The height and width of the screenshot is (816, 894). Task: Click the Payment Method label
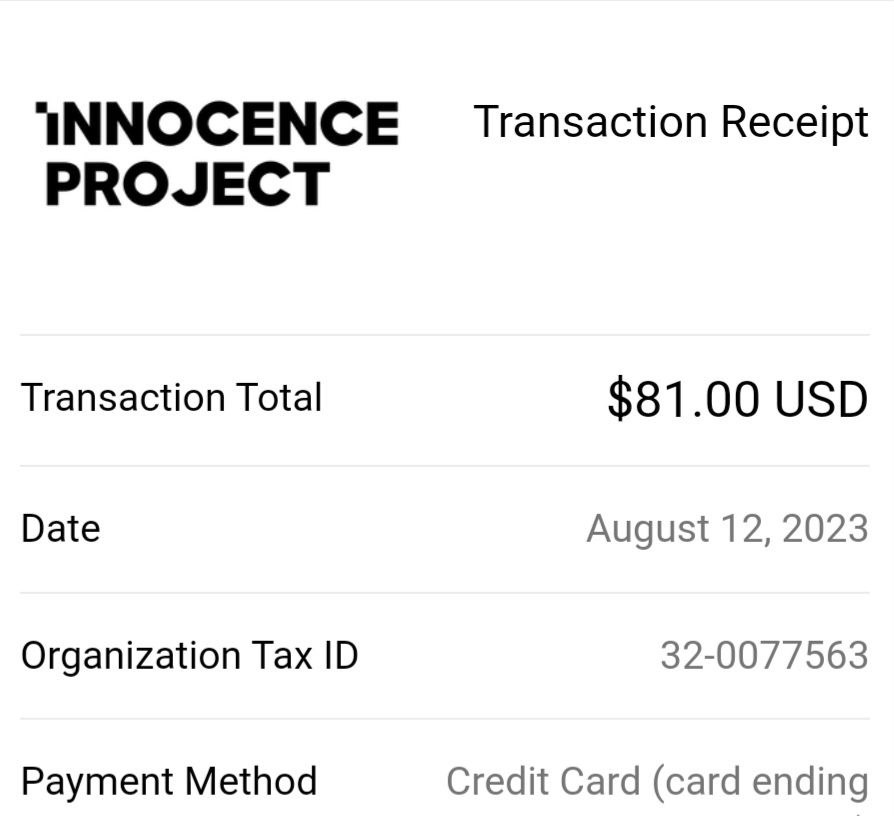point(169,781)
